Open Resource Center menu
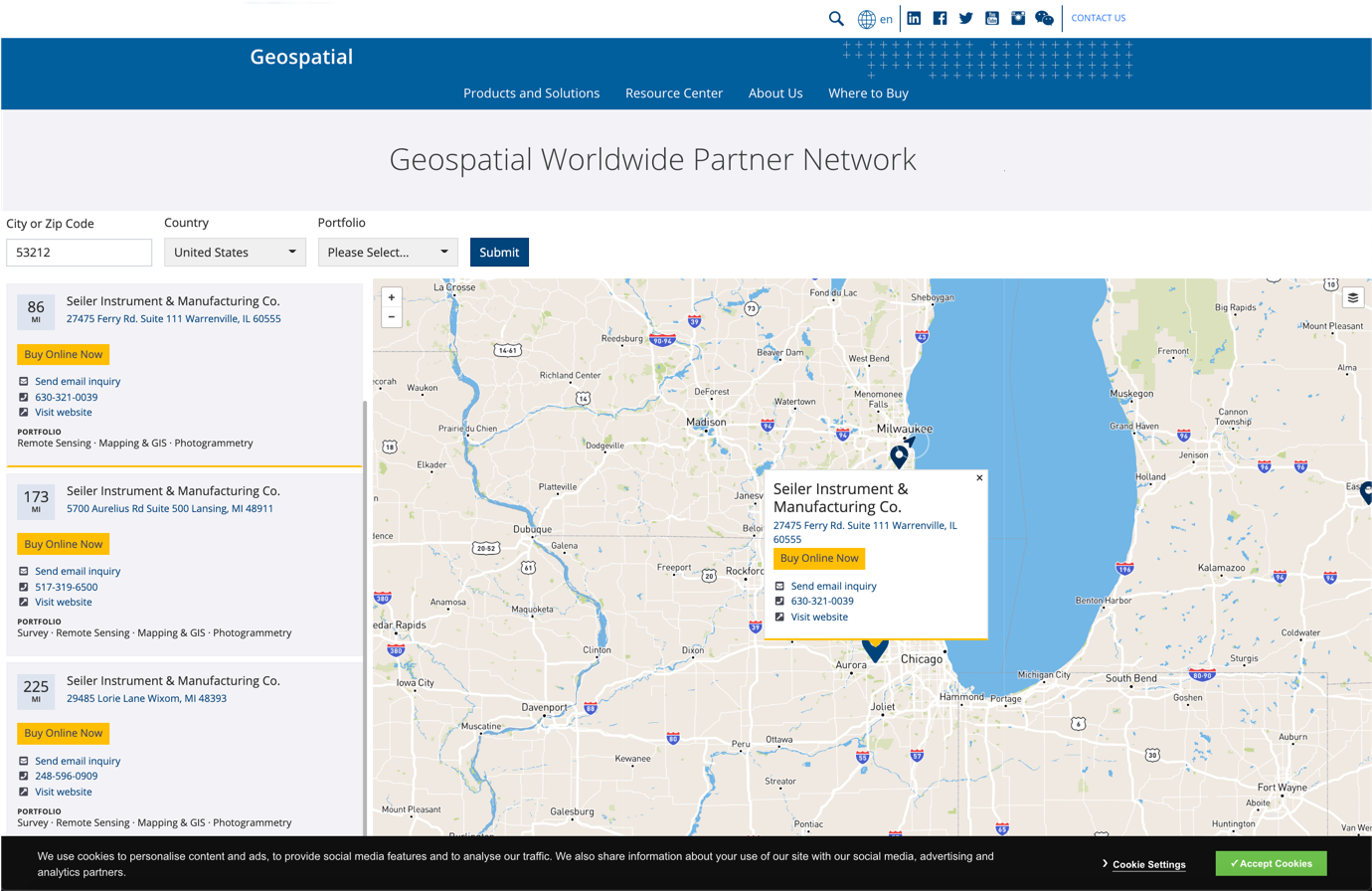The height and width of the screenshot is (891, 1372). (674, 92)
